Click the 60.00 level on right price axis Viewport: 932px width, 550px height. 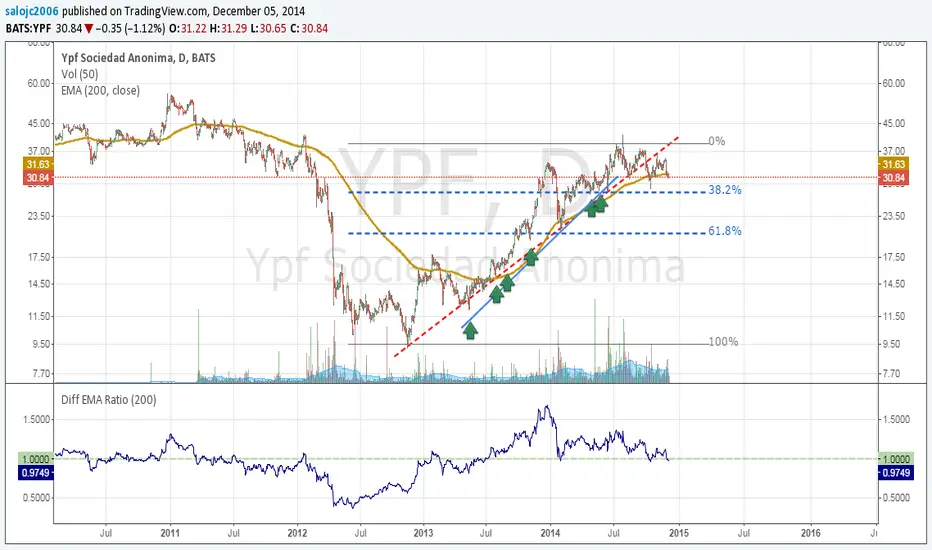893,84
